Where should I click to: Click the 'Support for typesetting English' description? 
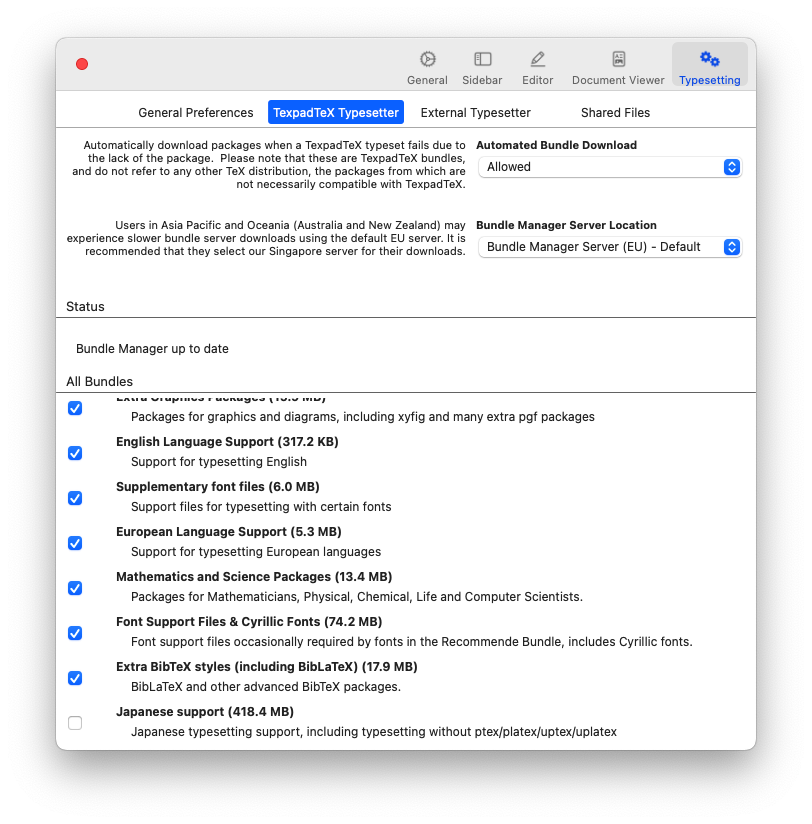click(x=219, y=461)
